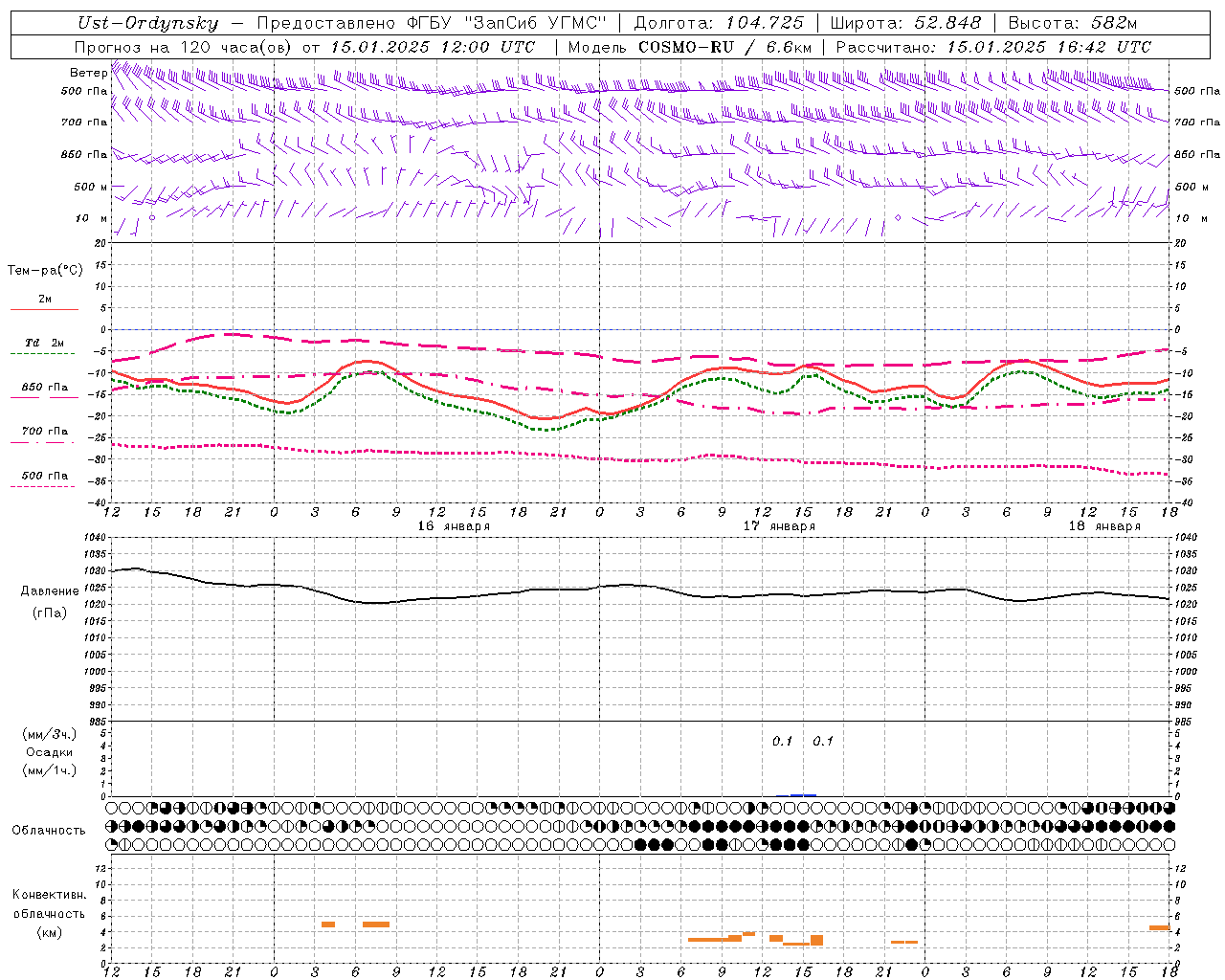Select the Широта: 52.848 value
Image resolution: width=1225 pixels, height=980 pixels.
[x=905, y=23]
